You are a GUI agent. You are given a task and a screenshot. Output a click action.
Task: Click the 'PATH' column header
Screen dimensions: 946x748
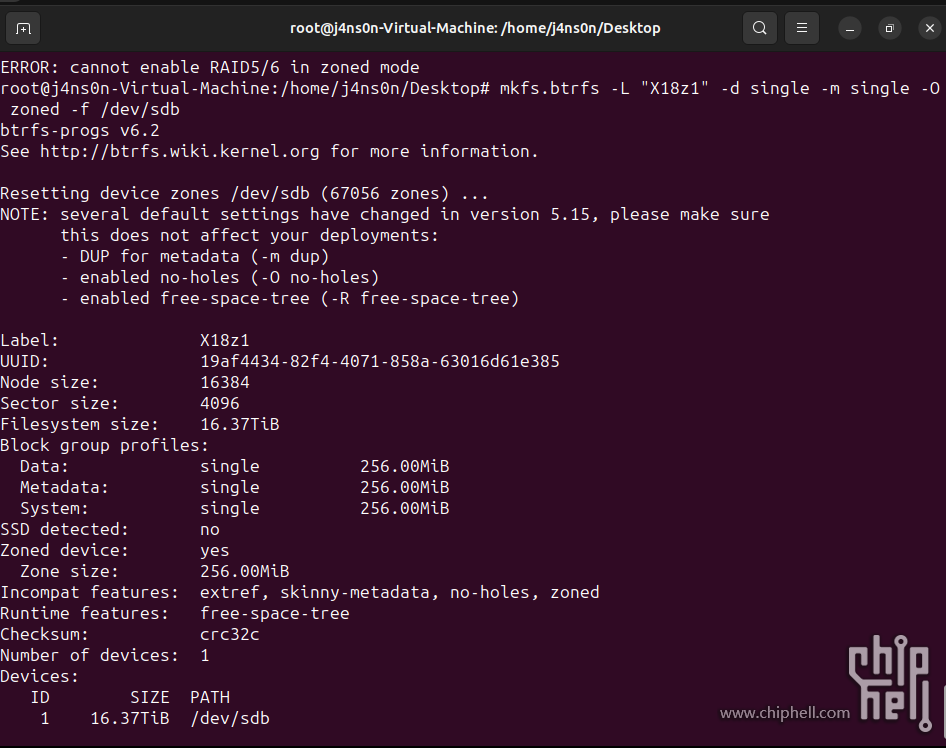[210, 697]
